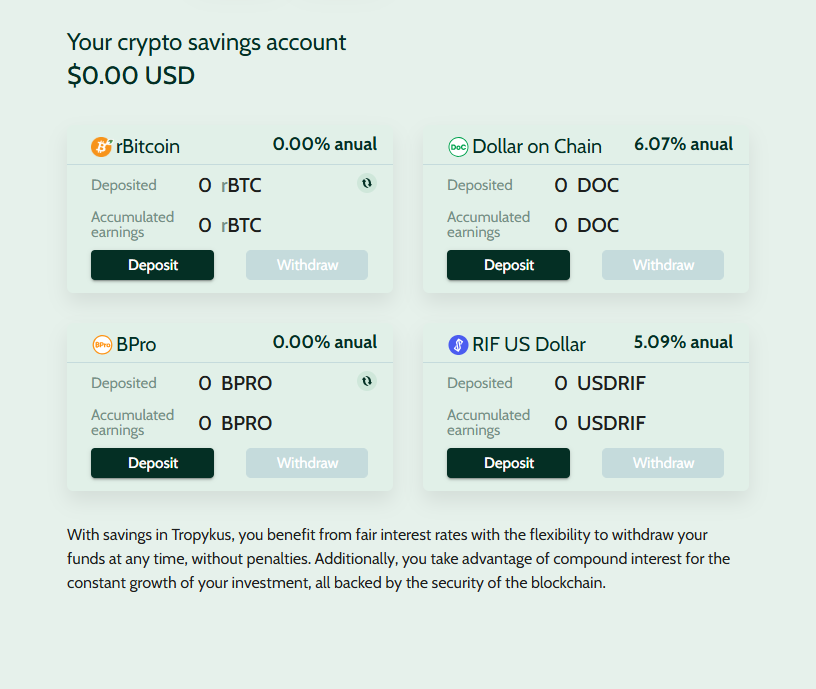Click the $0.00 USD total balance
This screenshot has height=689, width=816.
pyautogui.click(x=131, y=76)
